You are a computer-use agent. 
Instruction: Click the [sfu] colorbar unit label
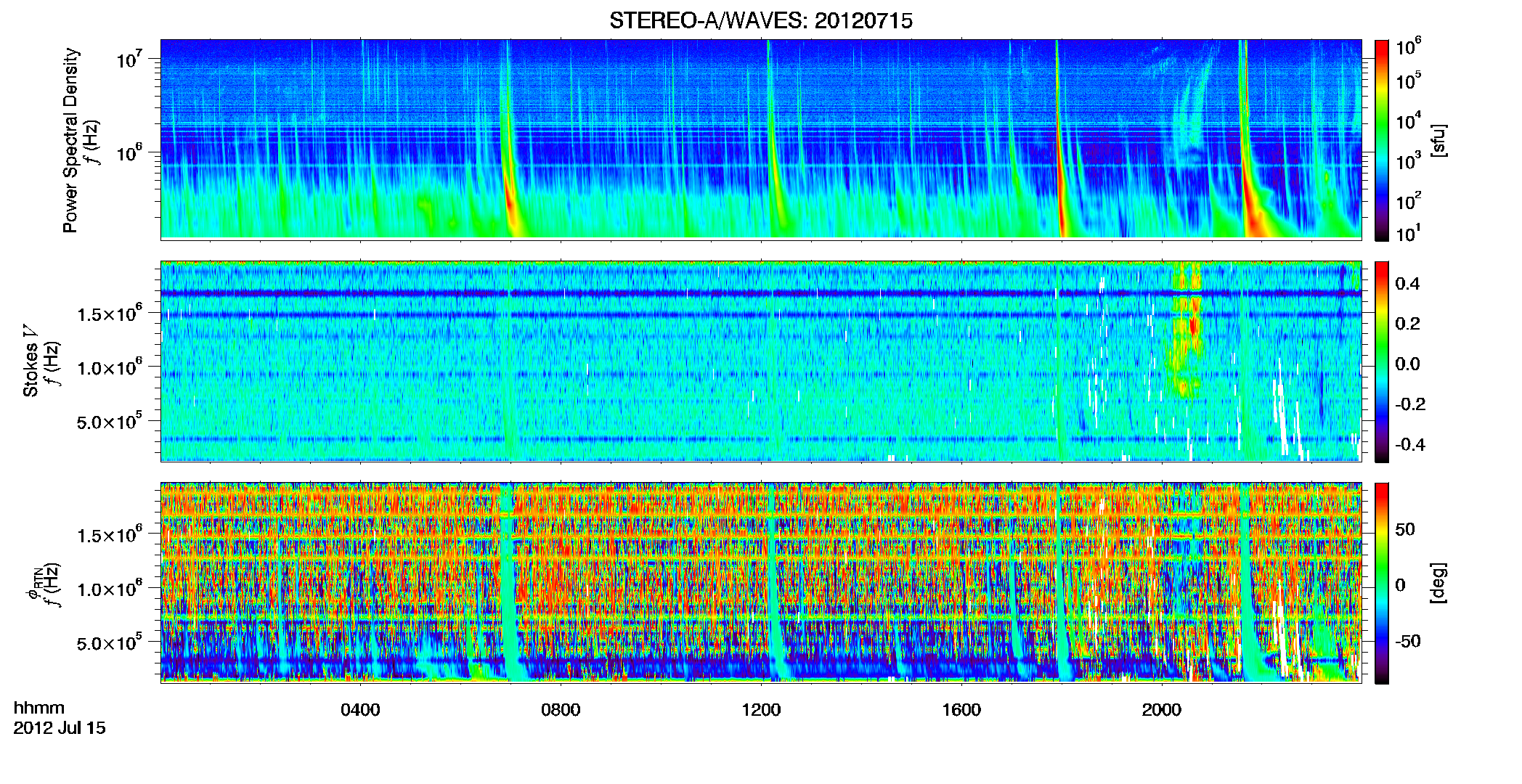click(x=1438, y=140)
